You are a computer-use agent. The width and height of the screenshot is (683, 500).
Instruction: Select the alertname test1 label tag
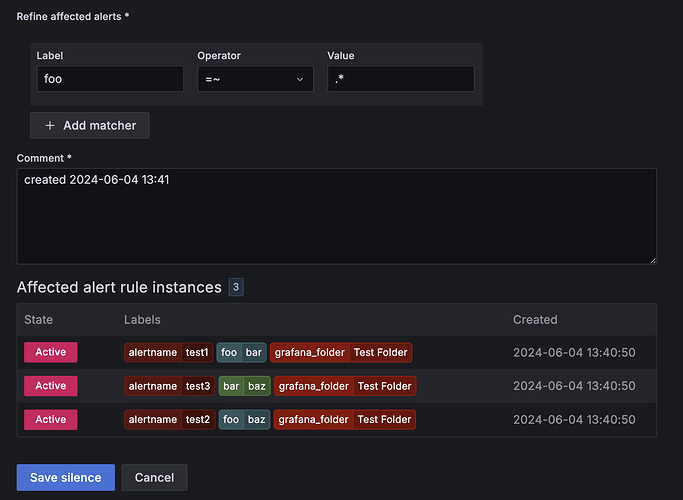[169, 352]
